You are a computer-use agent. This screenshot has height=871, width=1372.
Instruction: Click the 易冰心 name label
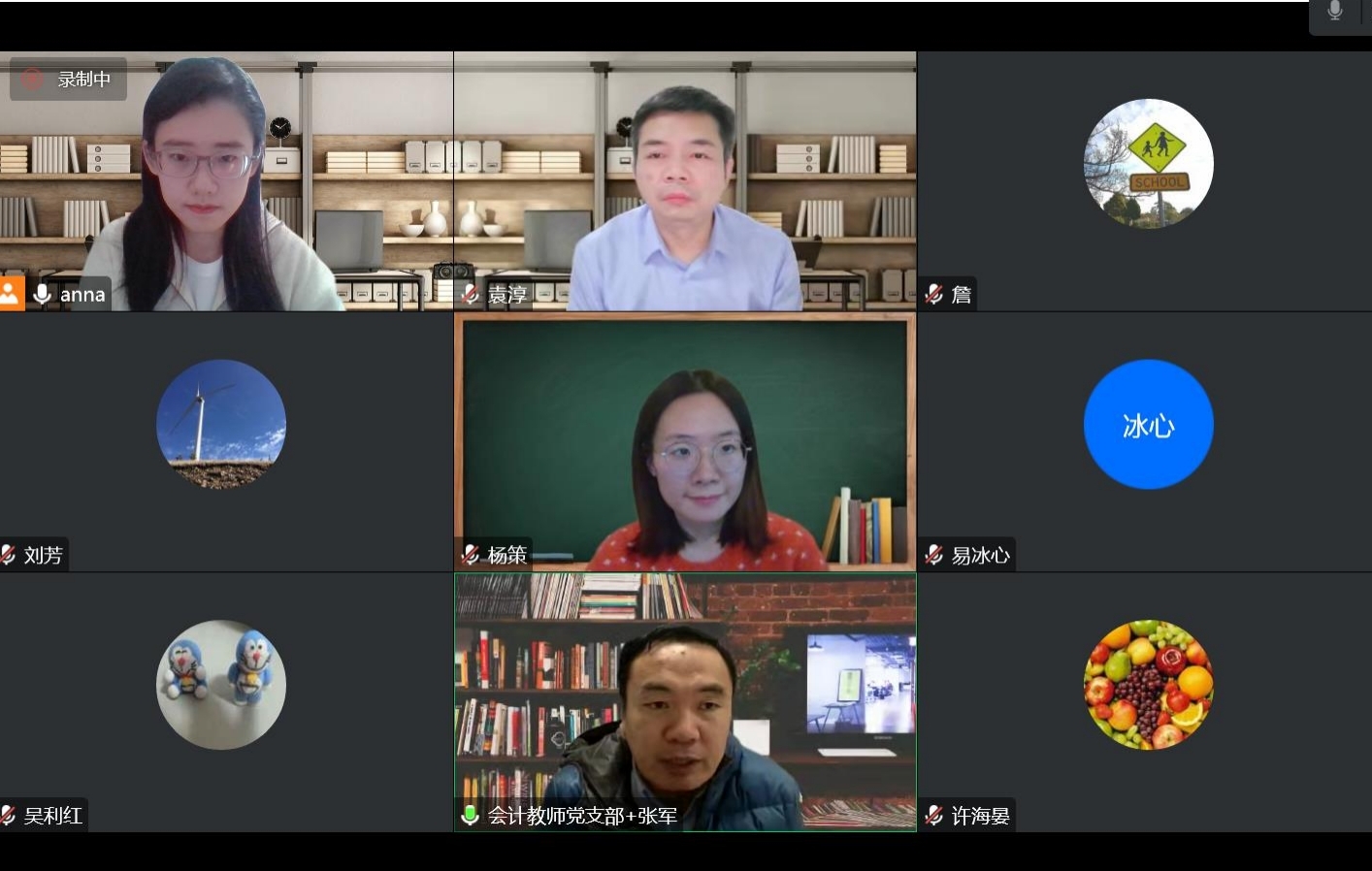point(980,555)
